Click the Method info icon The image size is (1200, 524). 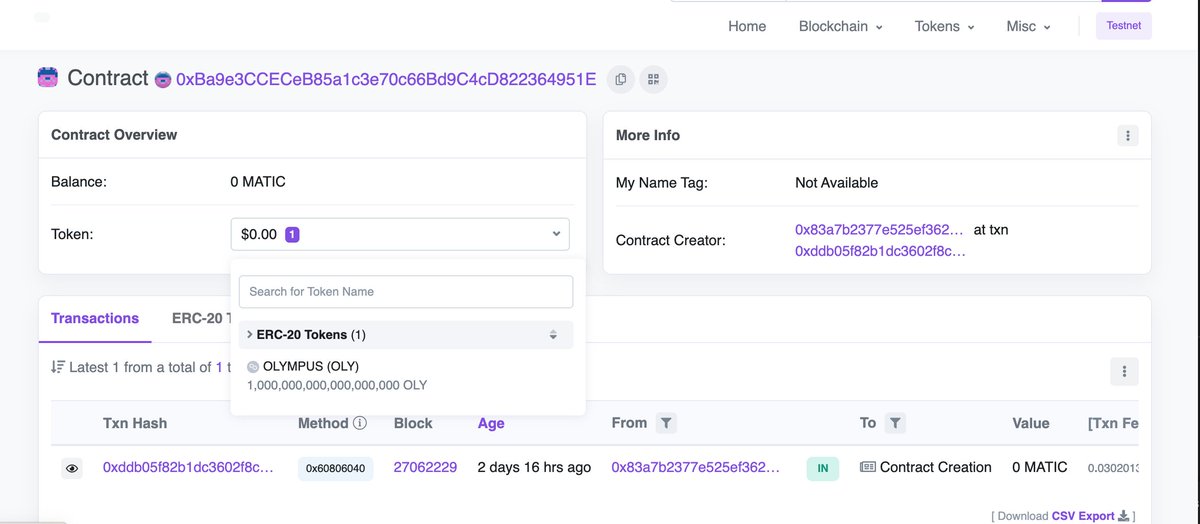360,423
